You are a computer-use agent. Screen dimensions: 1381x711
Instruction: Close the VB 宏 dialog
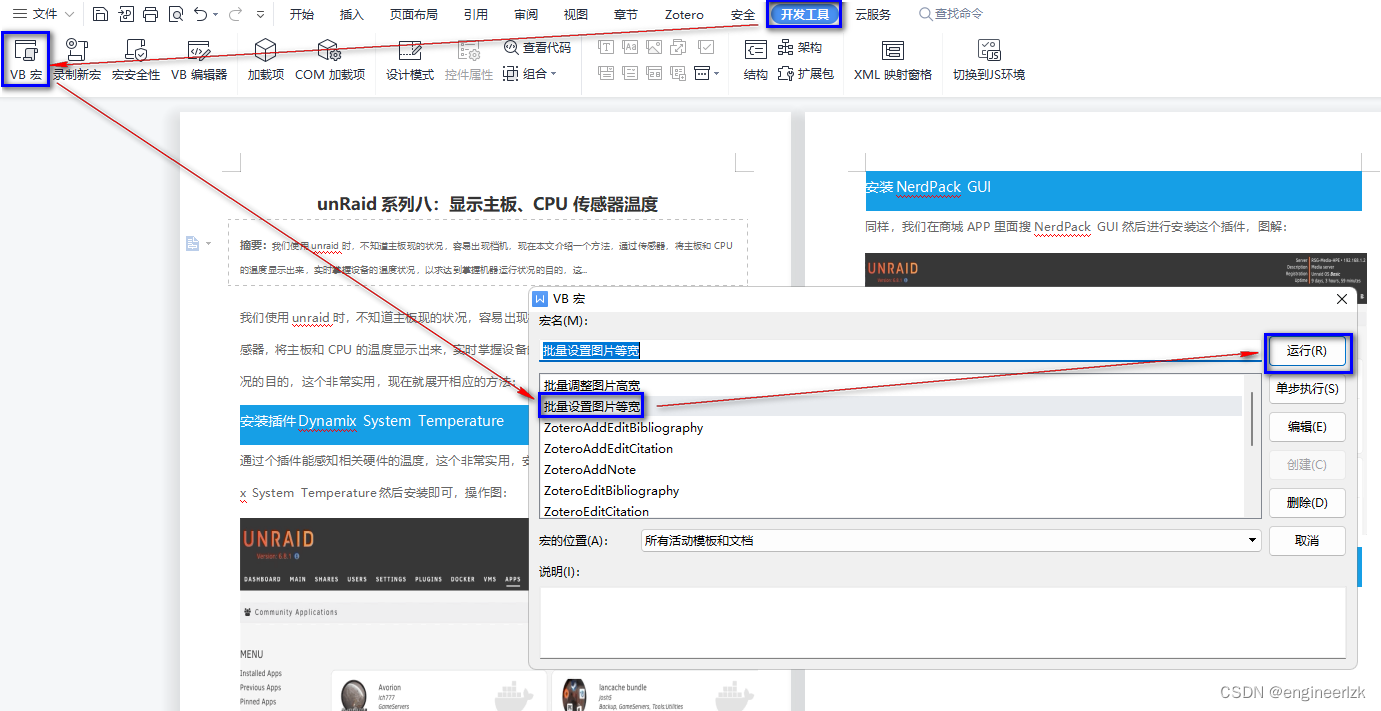[1342, 298]
